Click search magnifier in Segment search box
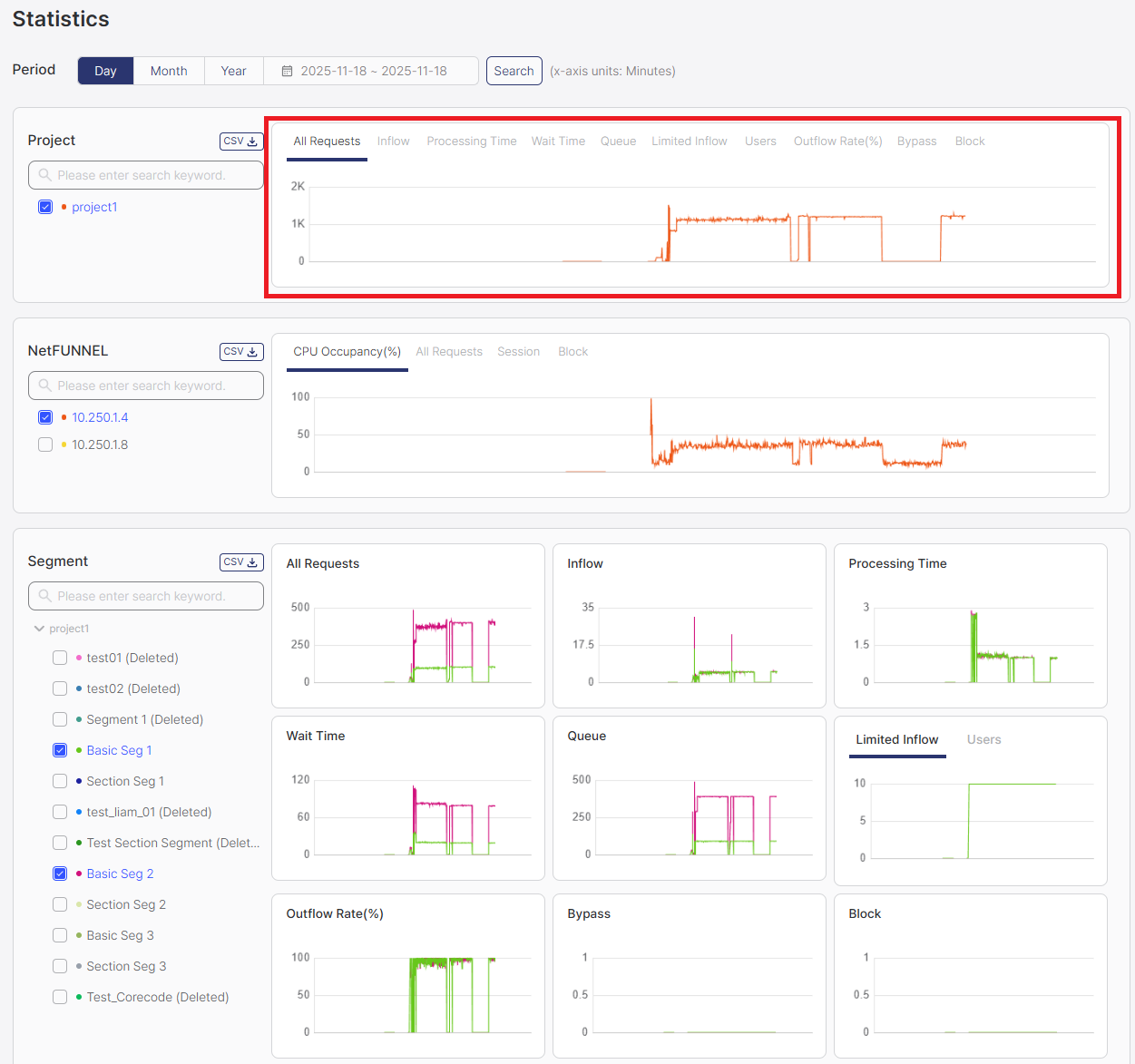Screen dimensions: 1135x1064 [44, 596]
